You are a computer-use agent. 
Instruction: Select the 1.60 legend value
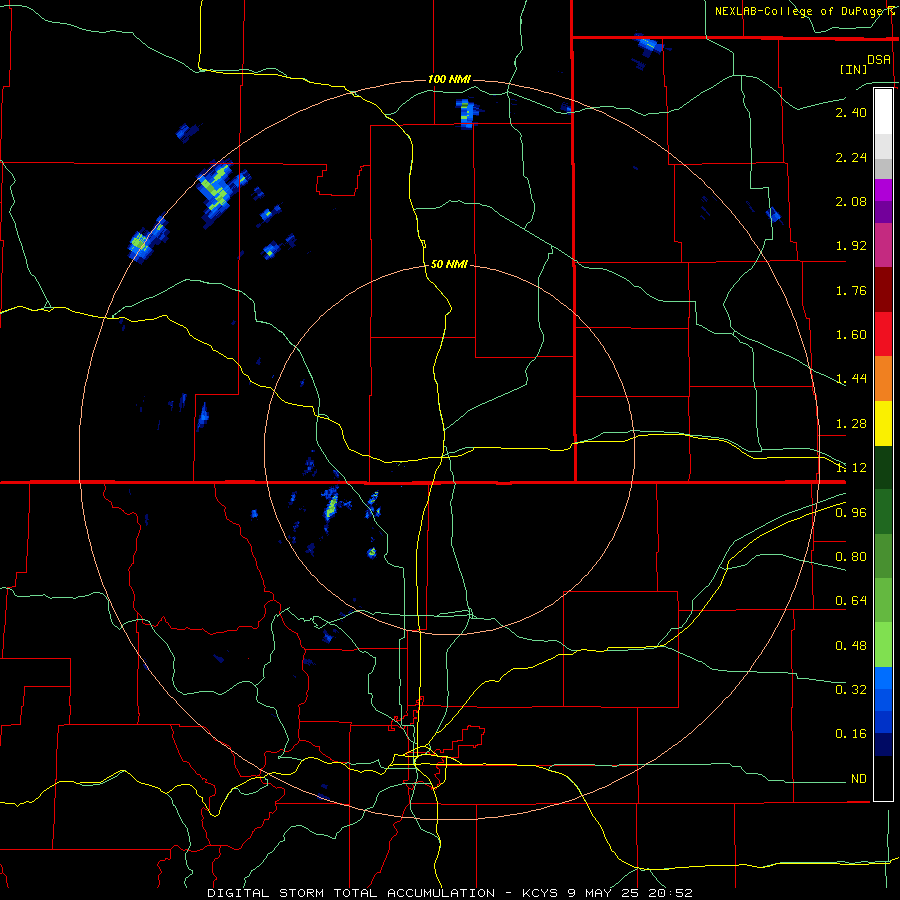[x=851, y=335]
